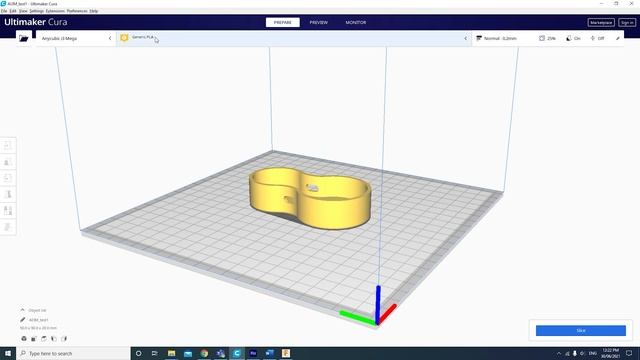Switch to left side view camera icon
The image size is (640, 360).
(x=53, y=338)
